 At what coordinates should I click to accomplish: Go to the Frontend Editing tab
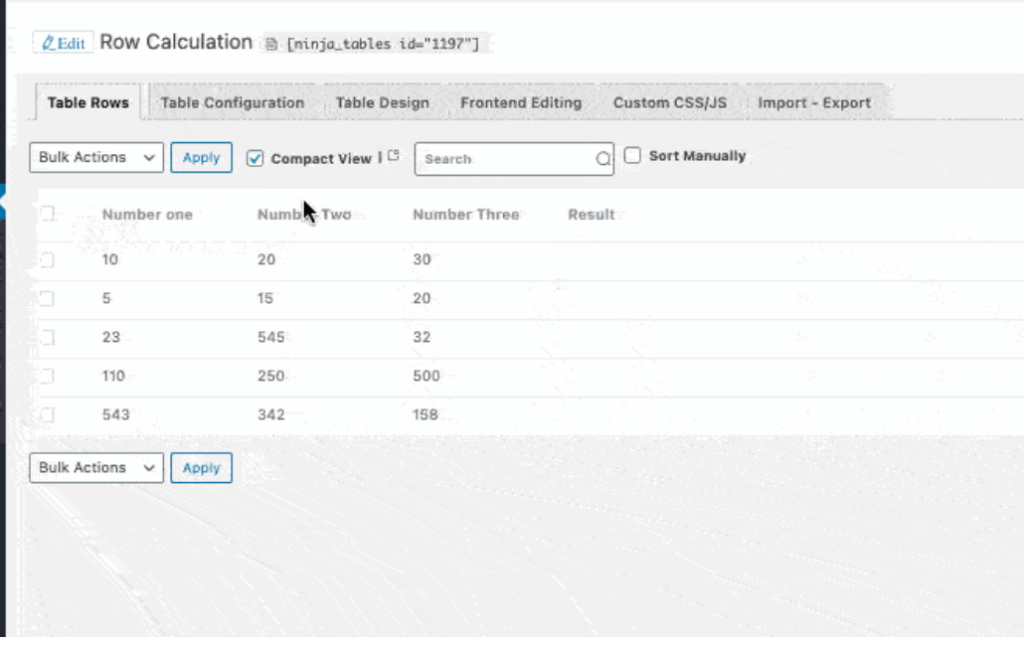[521, 103]
